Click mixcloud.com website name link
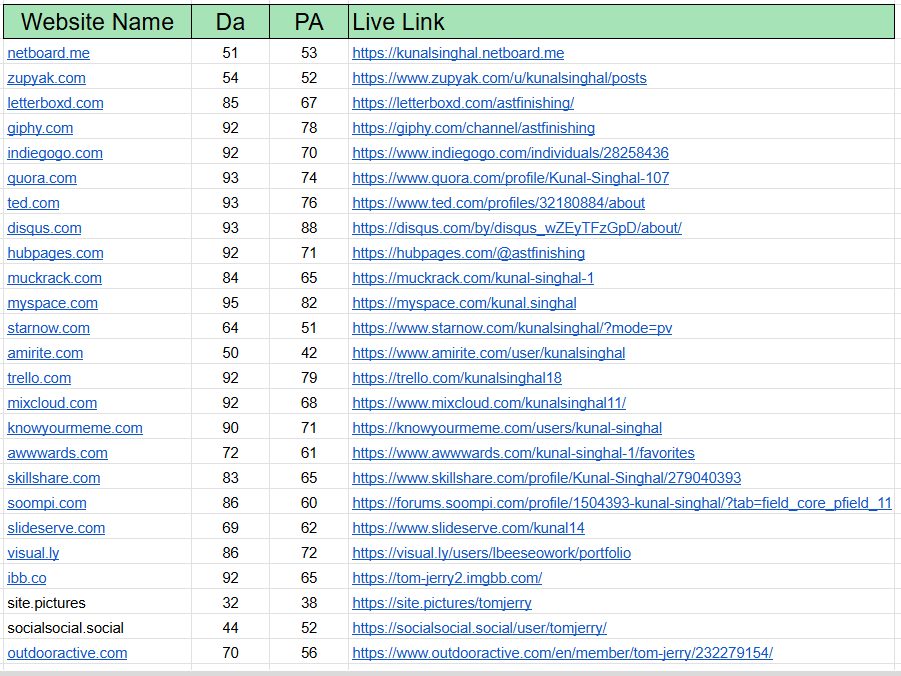 [x=52, y=403]
